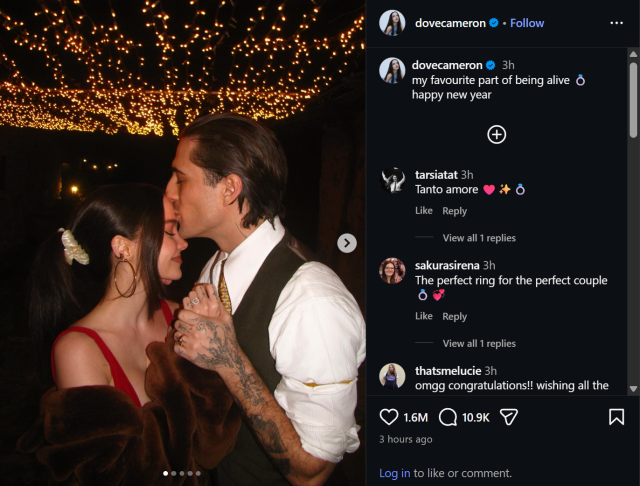Reply to sakurasirena's comment
The width and height of the screenshot is (640, 486).
point(455,316)
